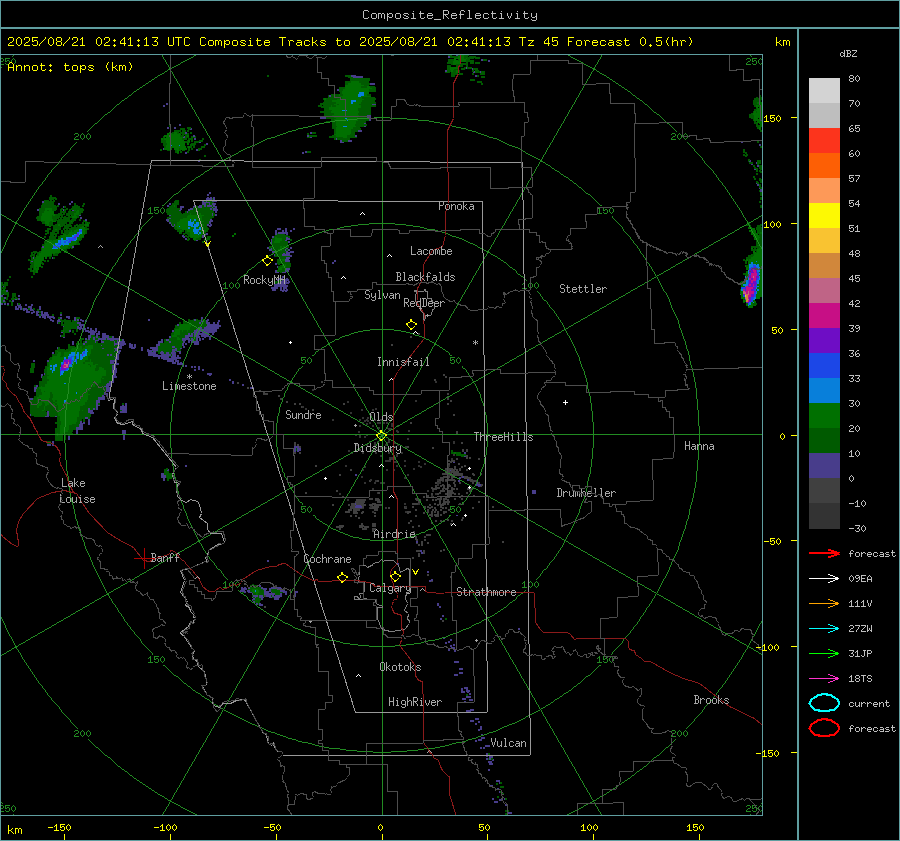Click the Blackfalds city label
Image resolution: width=900 pixels, height=841 pixels.
[425, 277]
